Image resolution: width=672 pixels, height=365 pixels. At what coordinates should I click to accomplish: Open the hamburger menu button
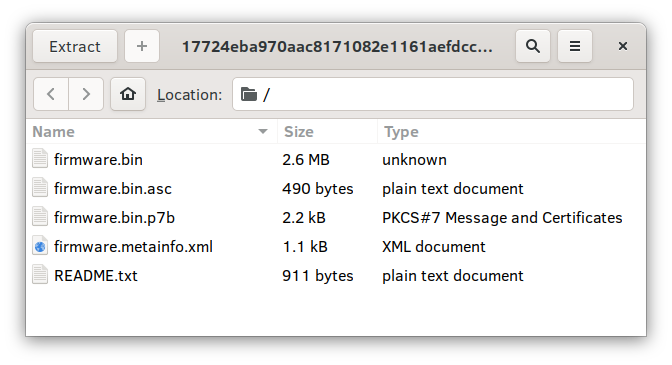[x=575, y=46]
